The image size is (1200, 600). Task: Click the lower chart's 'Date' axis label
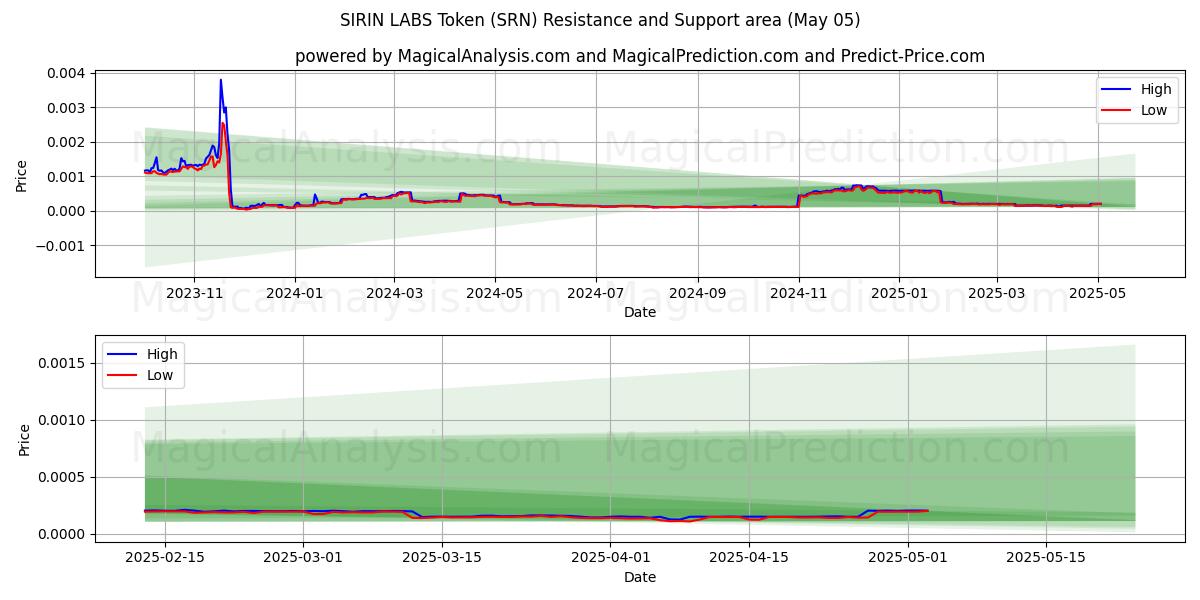point(640,577)
